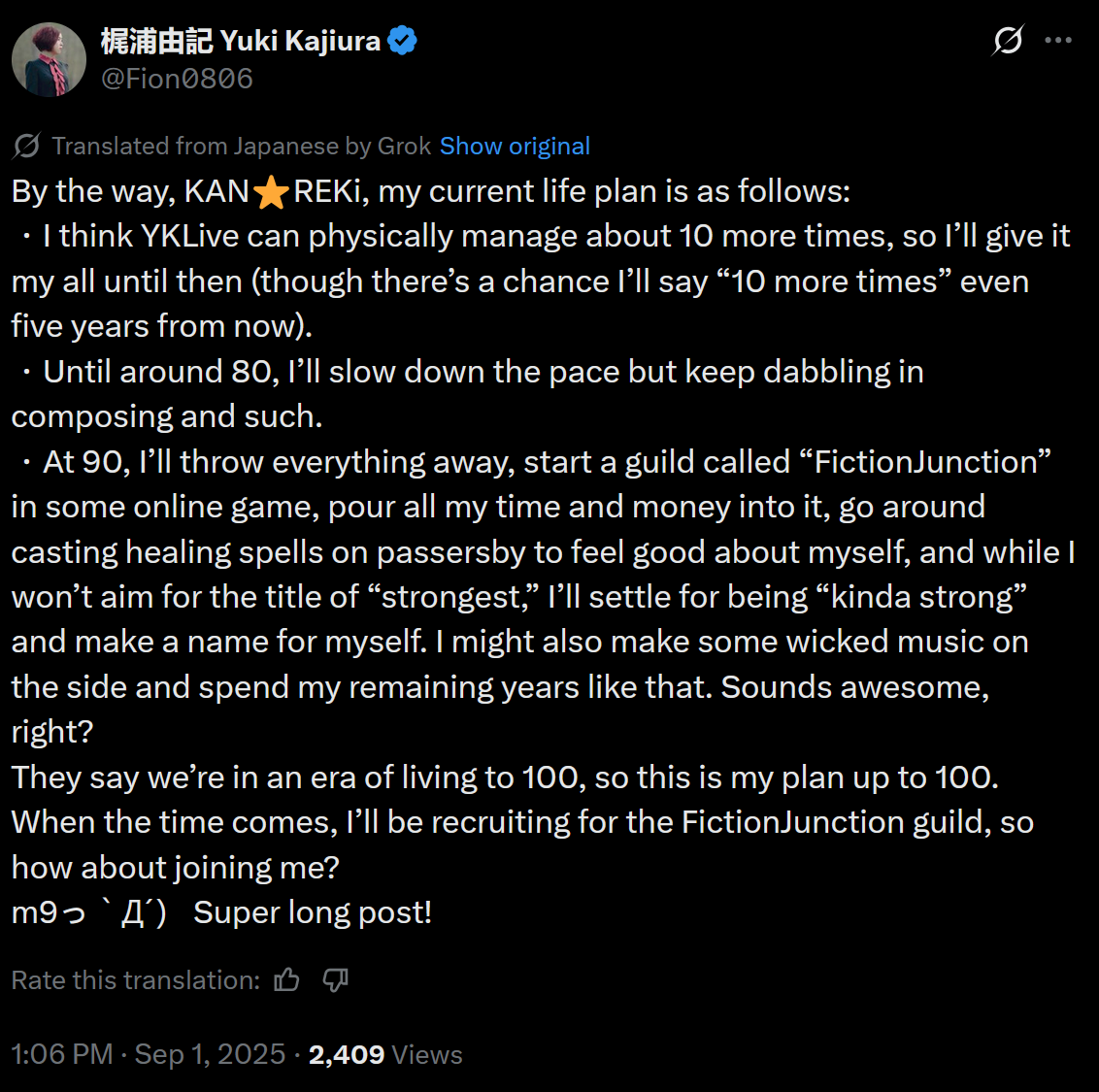1099x1092 pixels.
Task: Open Yuki Kajiura's profile avatar
Action: [x=49, y=60]
